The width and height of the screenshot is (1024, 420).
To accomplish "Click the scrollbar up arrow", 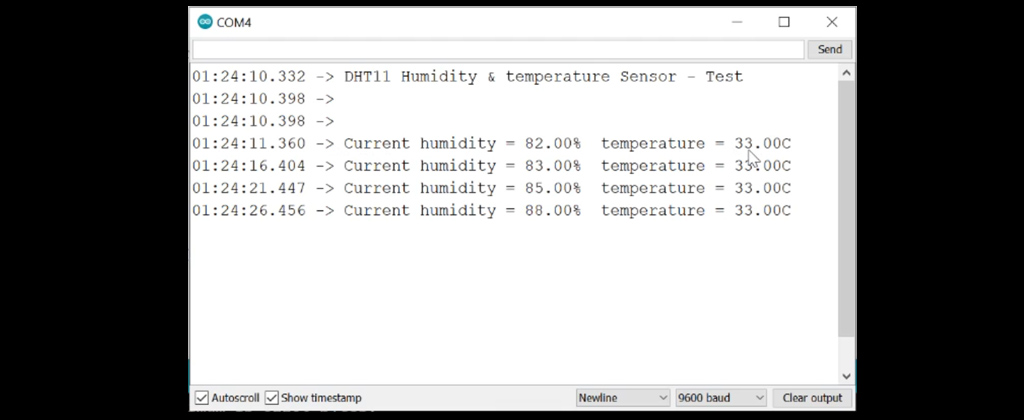I will (x=846, y=73).
